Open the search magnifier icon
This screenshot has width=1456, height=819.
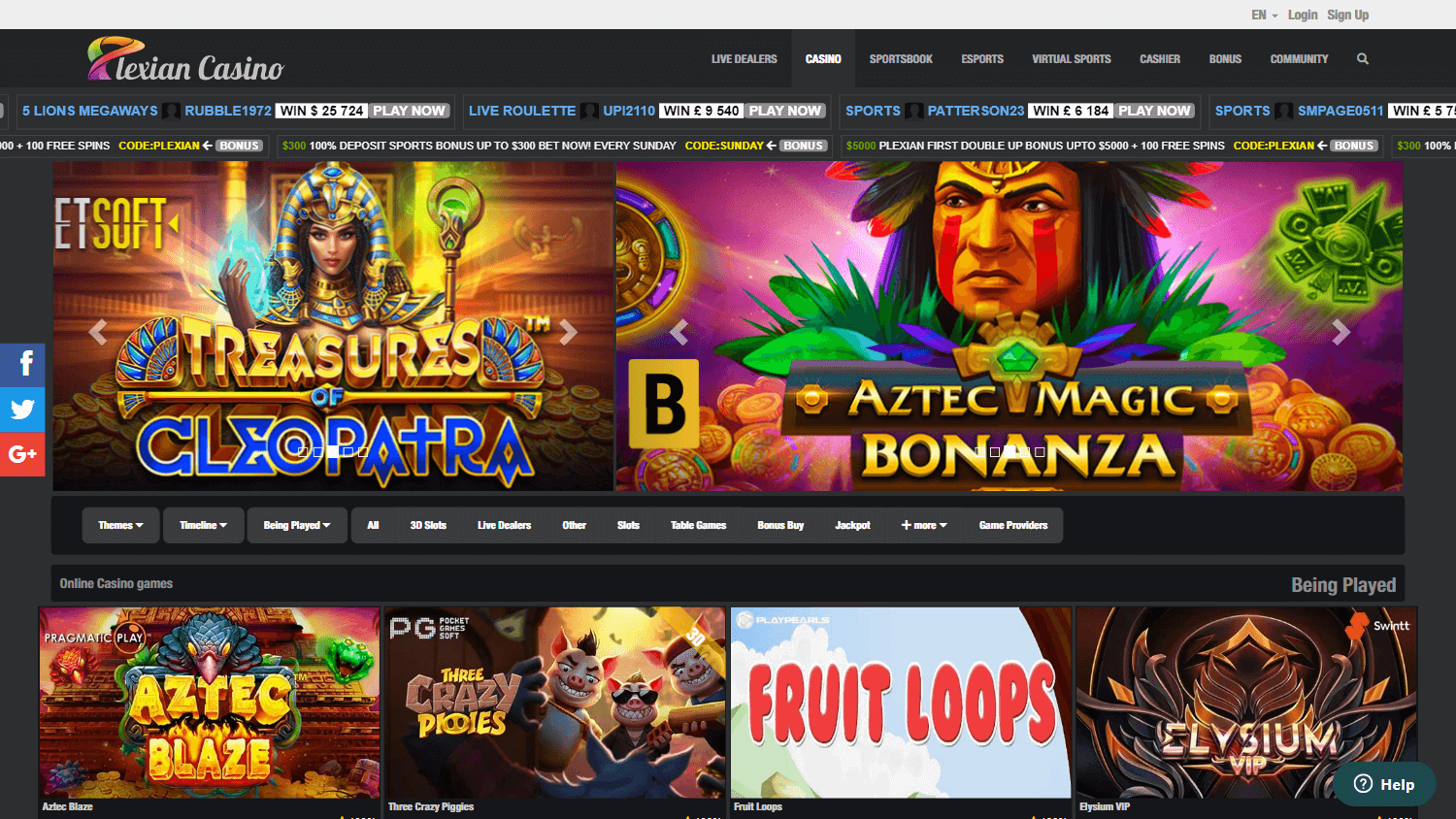tap(1363, 59)
